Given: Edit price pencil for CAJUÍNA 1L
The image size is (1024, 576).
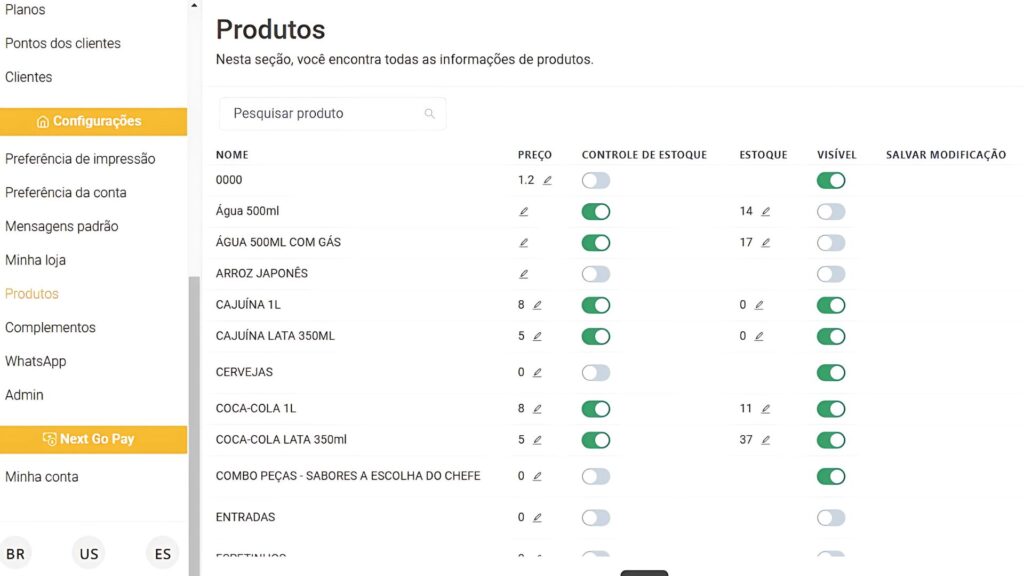Looking at the screenshot, I should click(537, 305).
